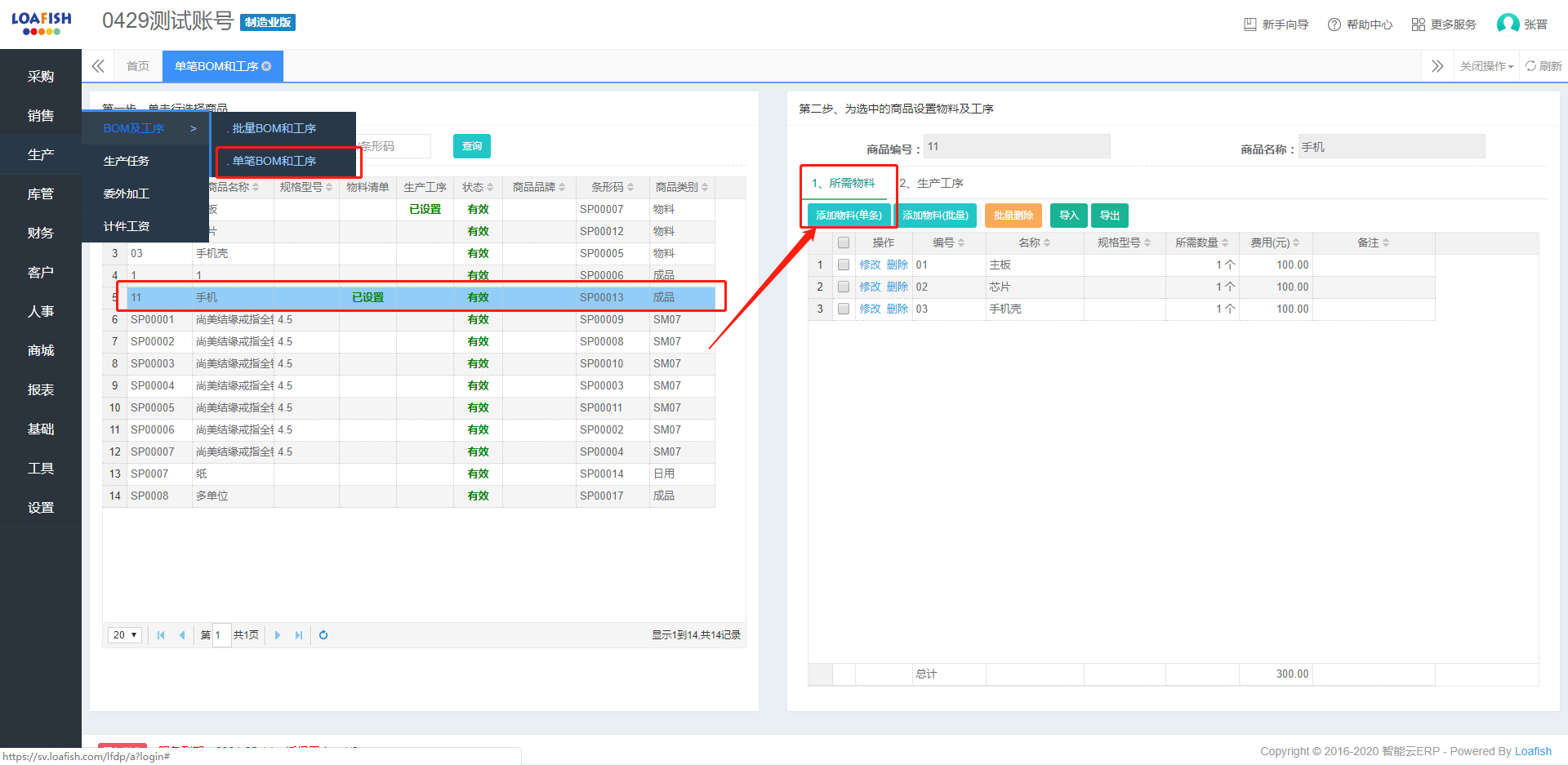This screenshot has width=1568, height=765.
Task: Open the page size 20 dropdown
Action: coord(125,635)
